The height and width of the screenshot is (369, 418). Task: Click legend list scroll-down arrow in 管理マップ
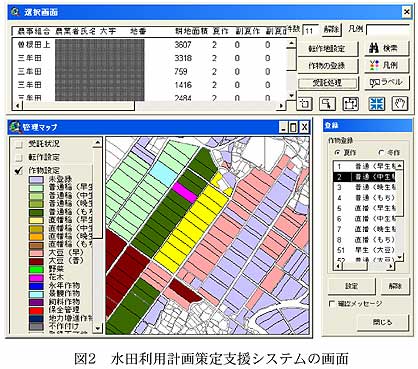pyautogui.click(x=97, y=328)
